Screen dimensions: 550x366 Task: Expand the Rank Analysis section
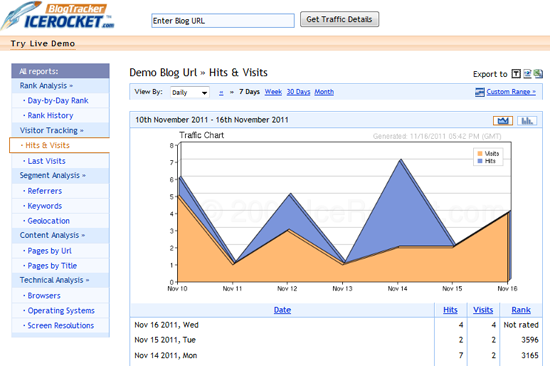click(46, 86)
